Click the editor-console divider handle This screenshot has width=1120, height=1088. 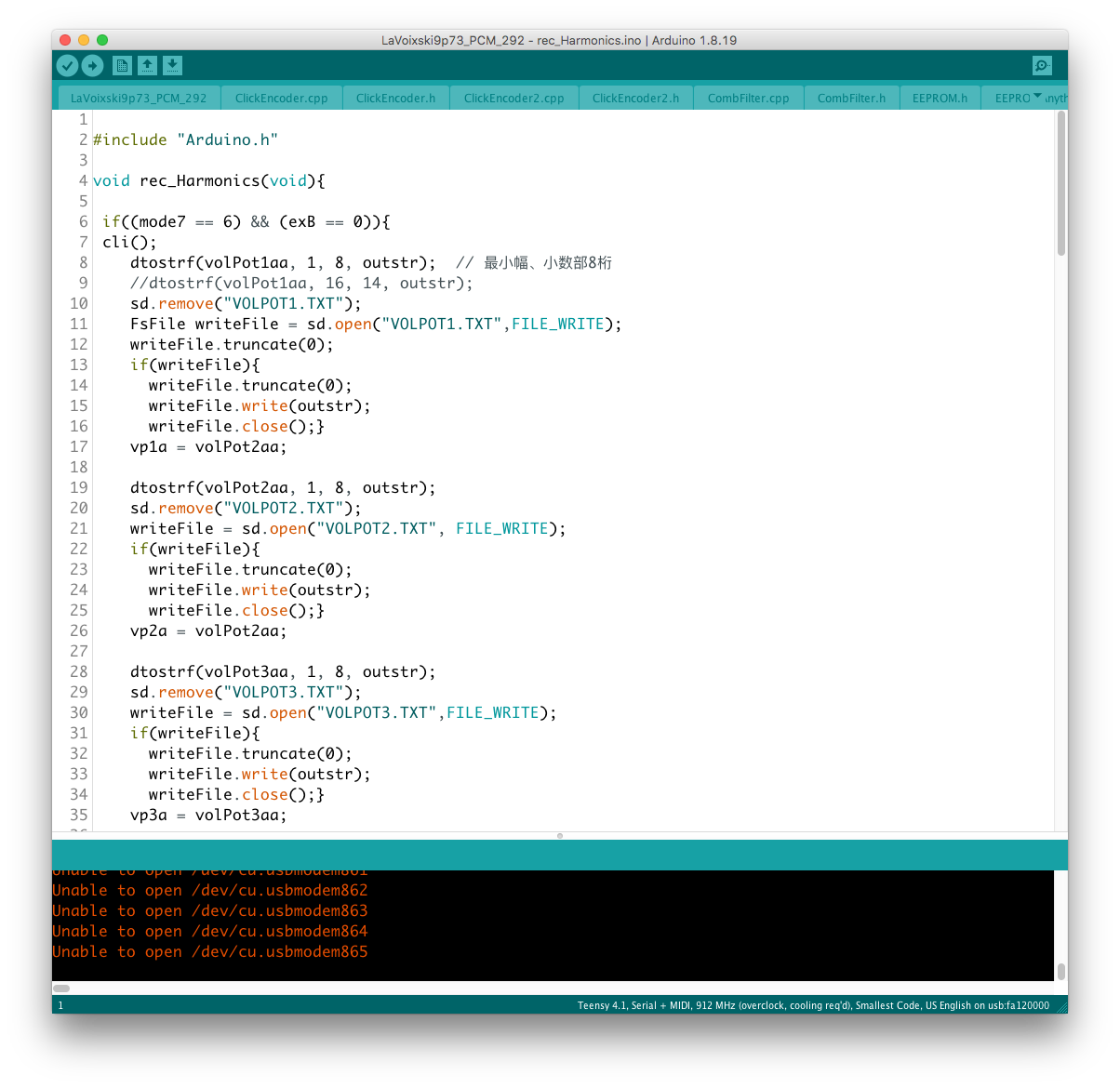[560, 836]
